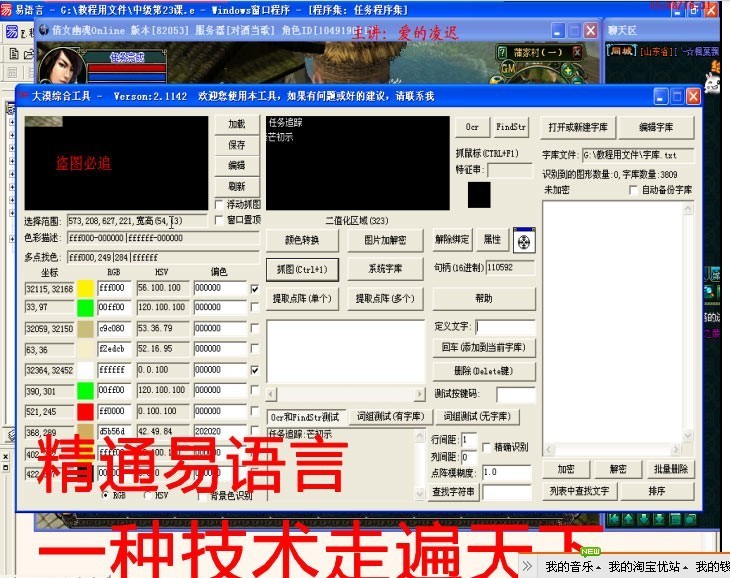
Task: Click the Ocr button
Action: (x=472, y=127)
